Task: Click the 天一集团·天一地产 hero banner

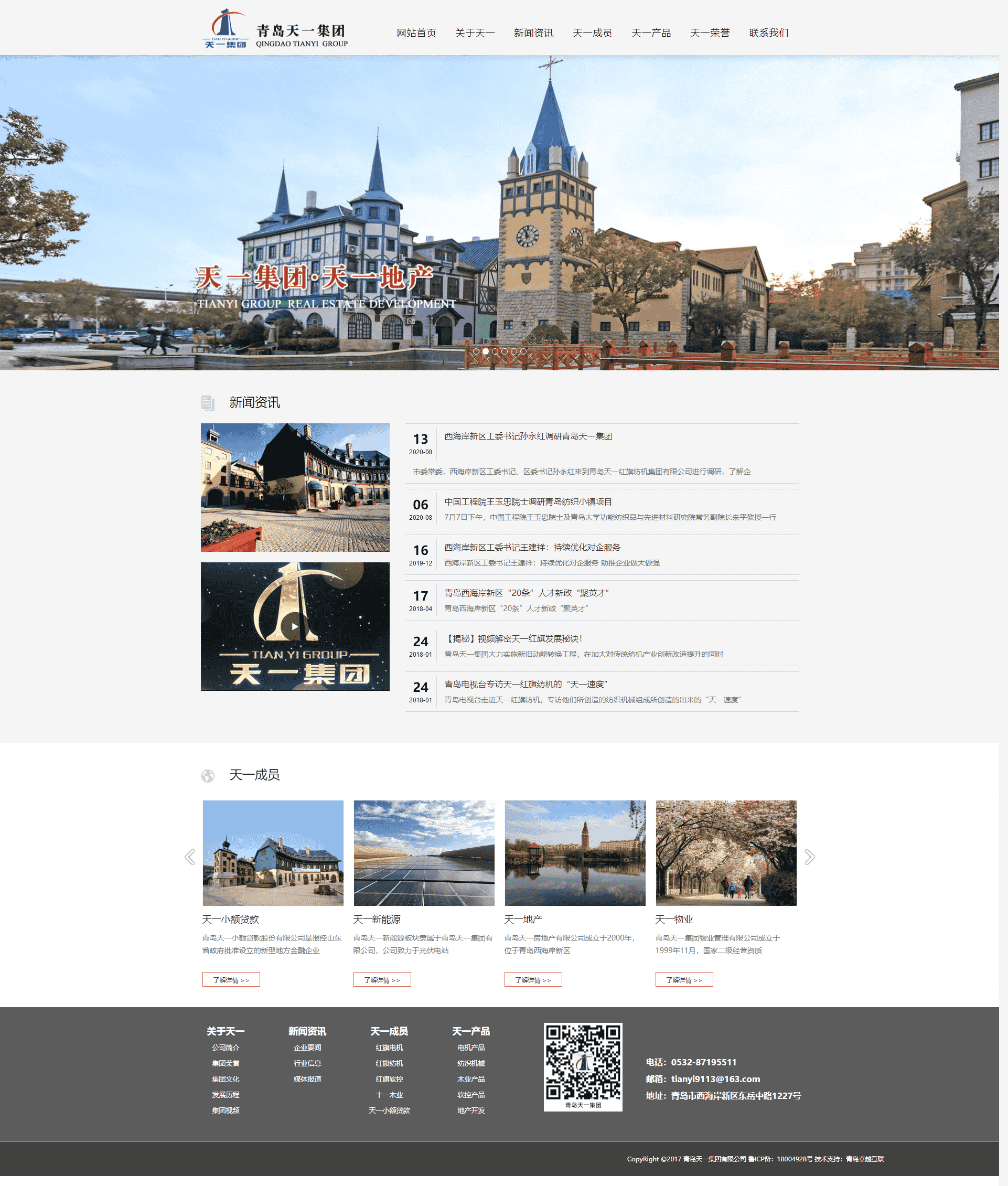Action: pos(499,212)
